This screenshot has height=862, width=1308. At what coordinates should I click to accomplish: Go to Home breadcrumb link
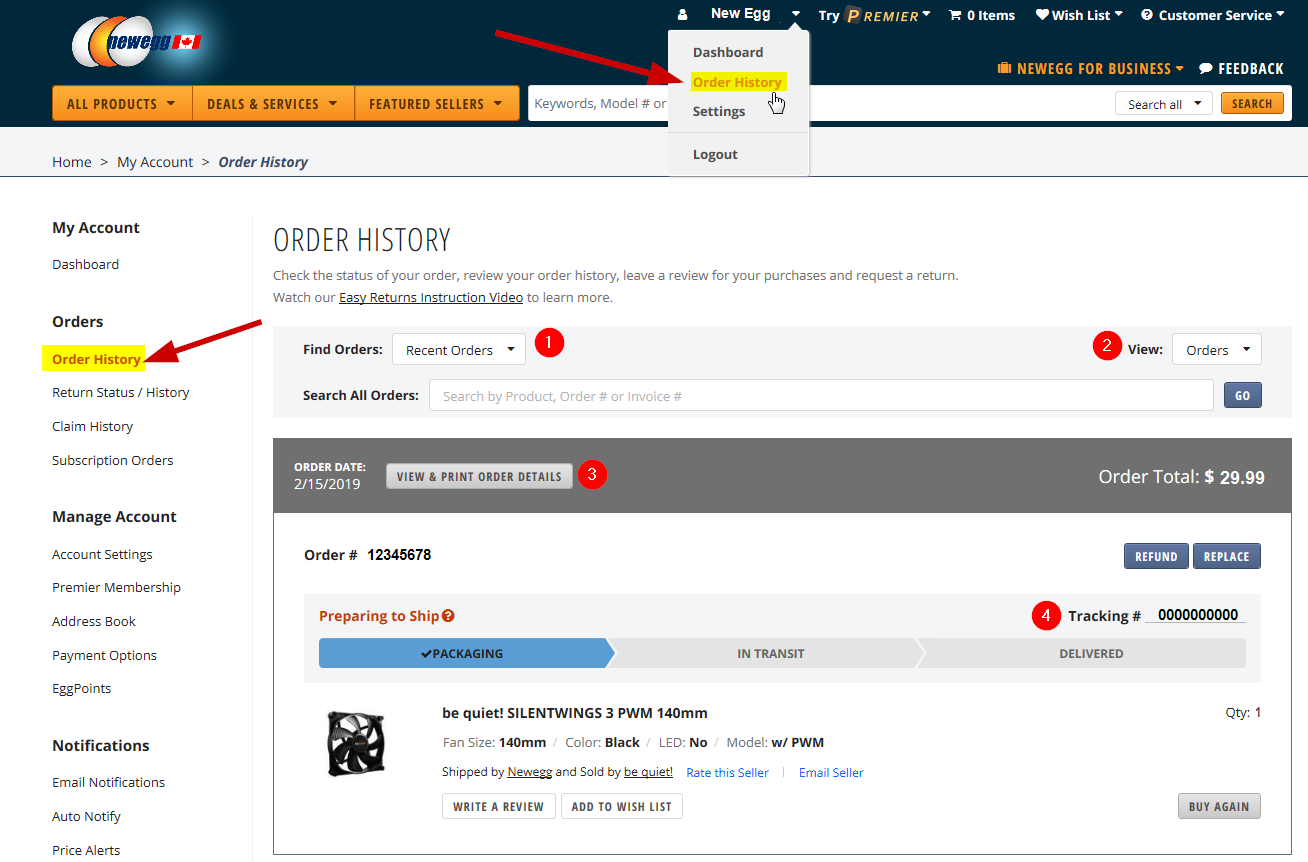72,162
